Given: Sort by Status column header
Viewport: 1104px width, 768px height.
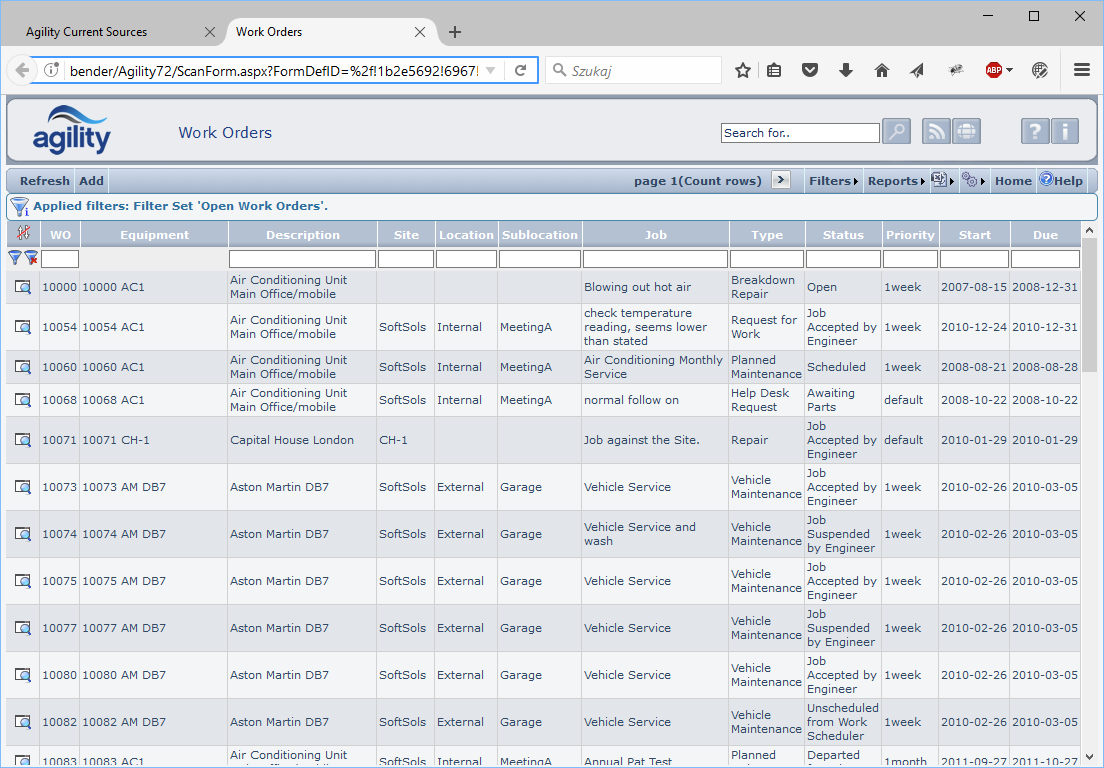Looking at the screenshot, I should pos(843,235).
